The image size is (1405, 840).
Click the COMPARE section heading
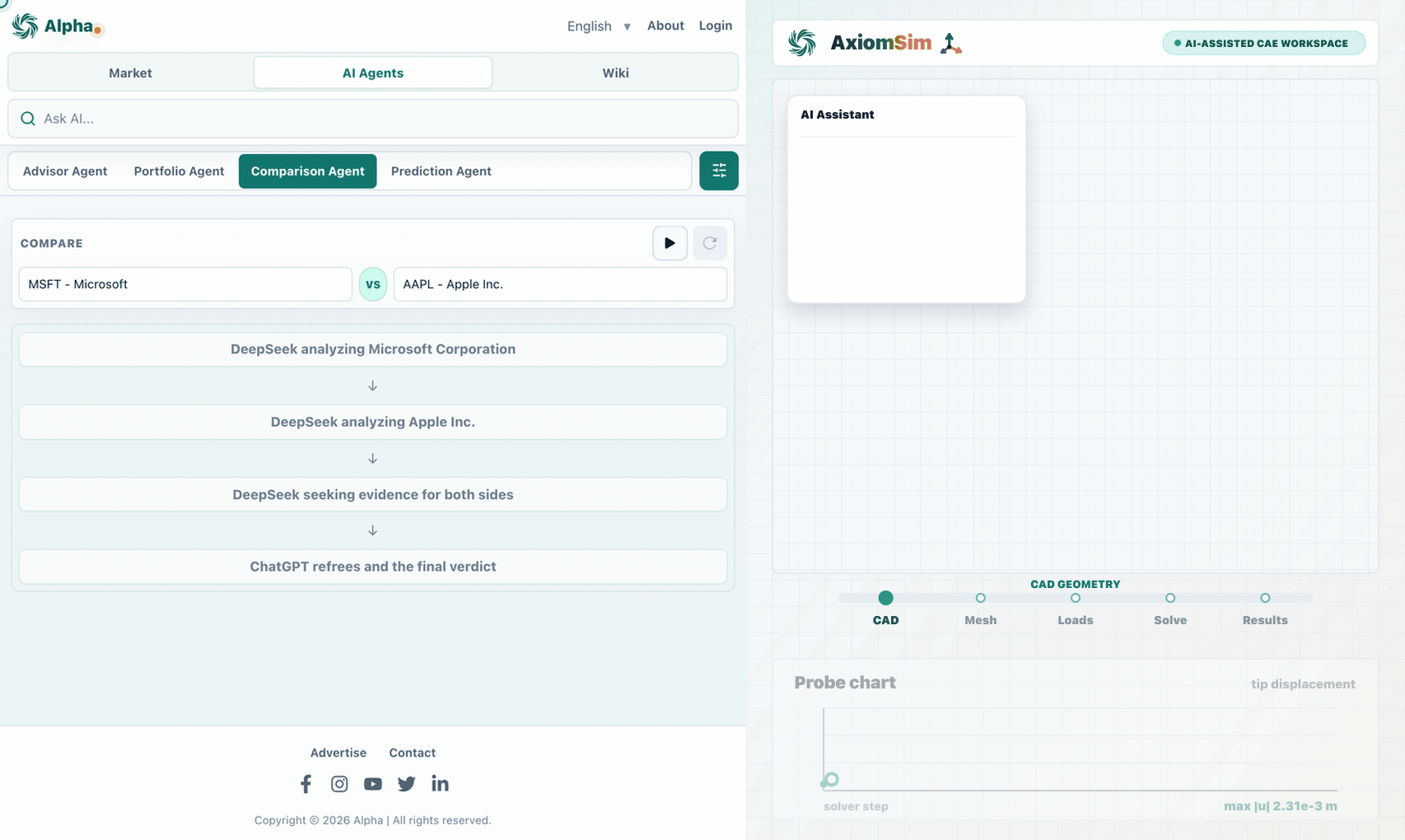(52, 244)
